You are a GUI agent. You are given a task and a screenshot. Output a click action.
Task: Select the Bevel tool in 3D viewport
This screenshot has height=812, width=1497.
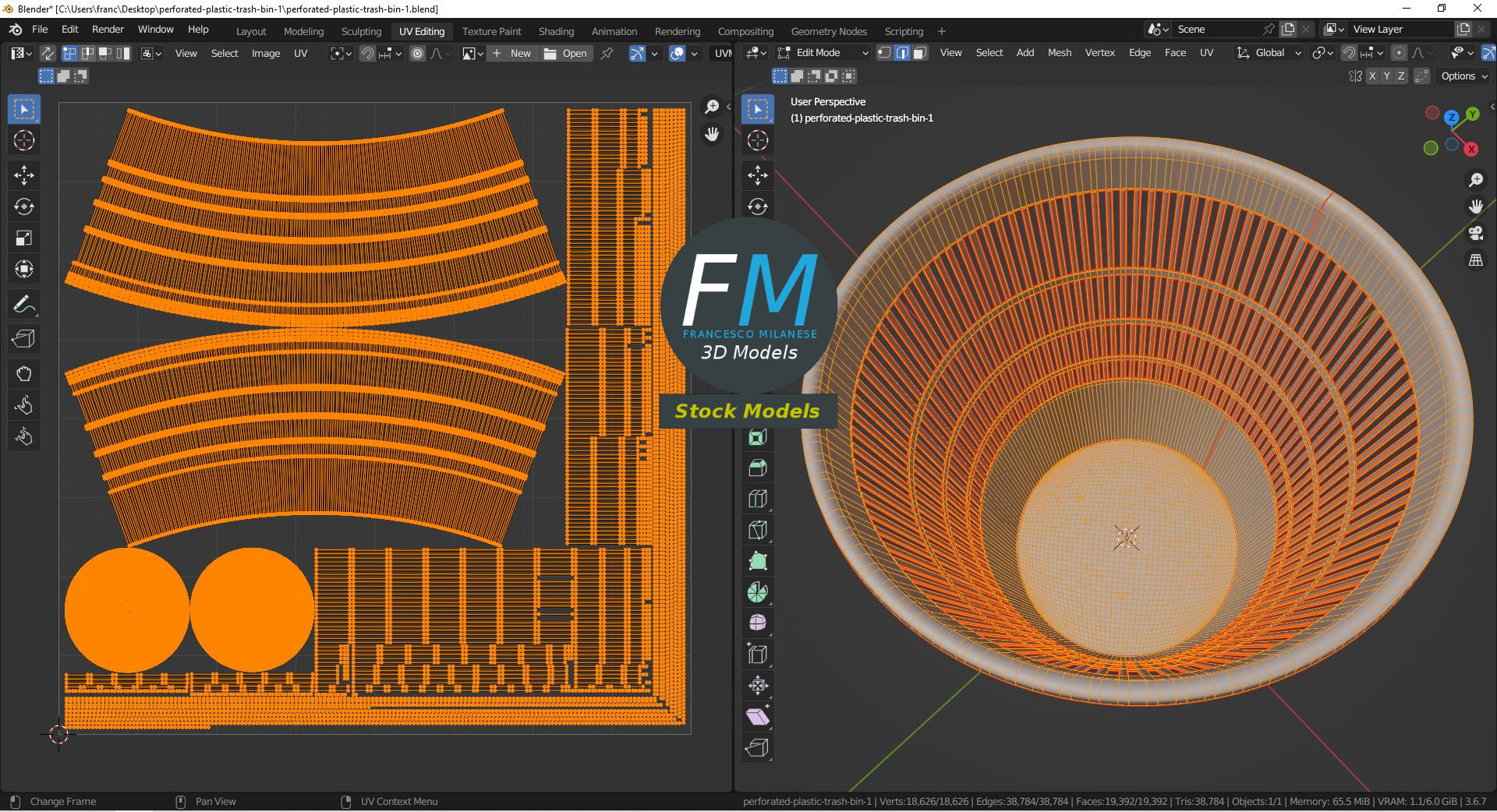(x=758, y=468)
